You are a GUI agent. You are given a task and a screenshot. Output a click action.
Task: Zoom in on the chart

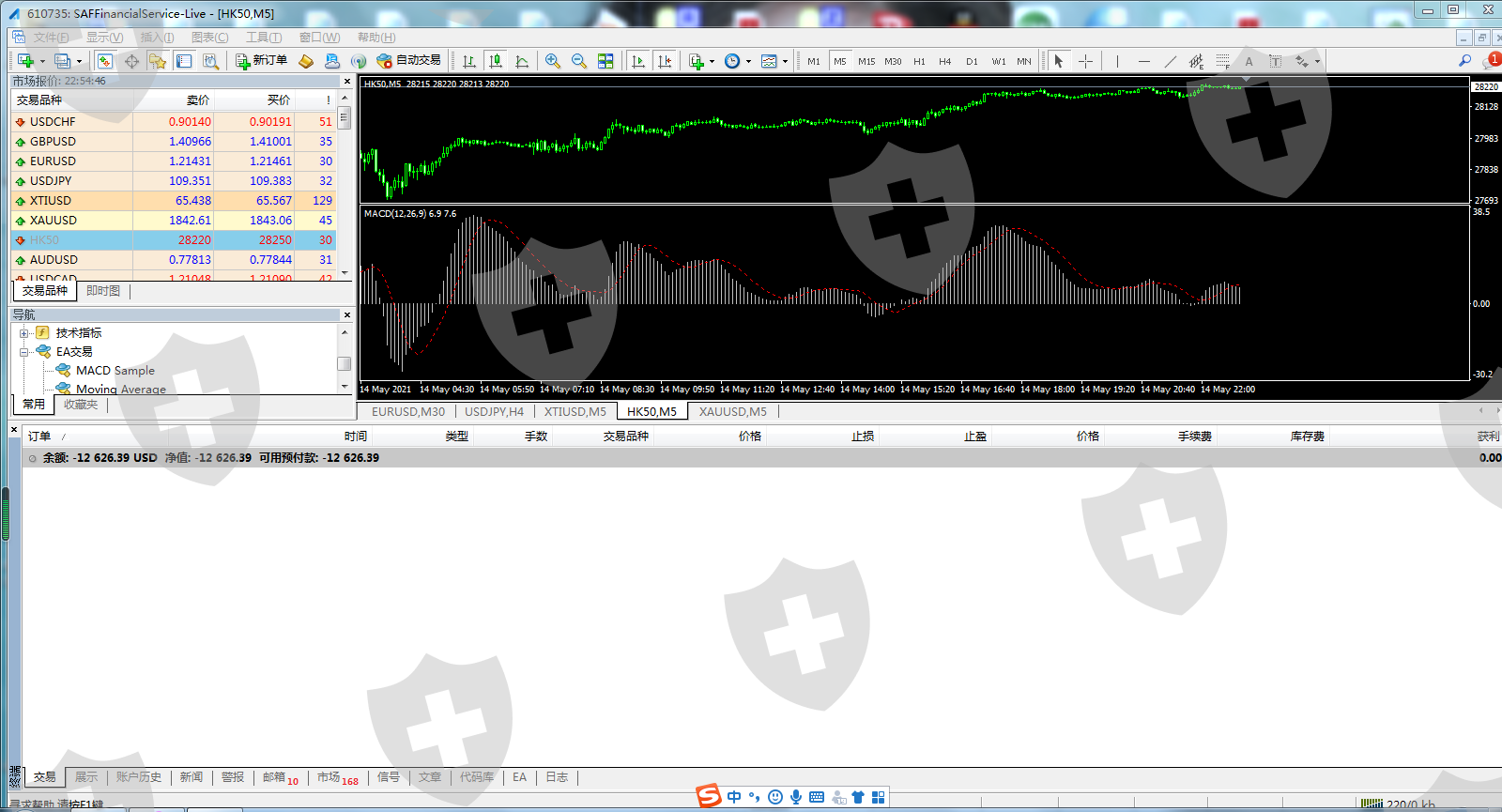[x=553, y=61]
